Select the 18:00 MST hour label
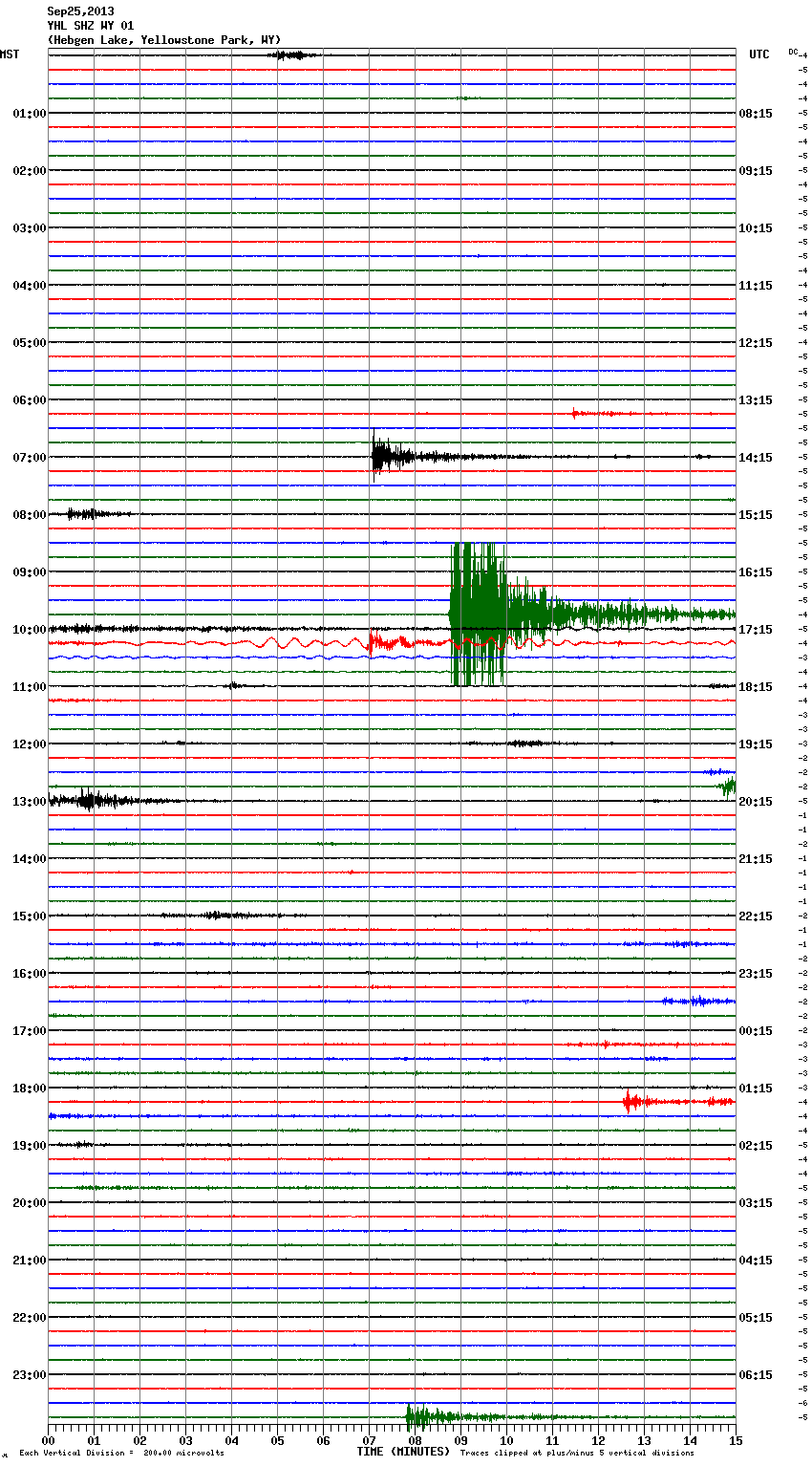Screen dimensions: 812x1466 click(x=30, y=1089)
